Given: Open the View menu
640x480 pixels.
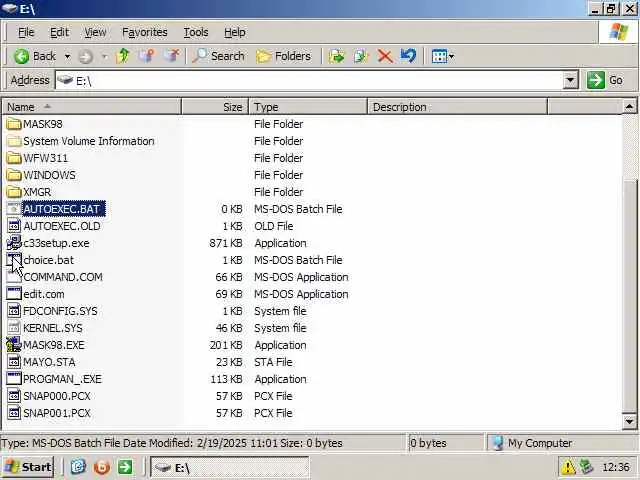Looking at the screenshot, I should pos(95,32).
